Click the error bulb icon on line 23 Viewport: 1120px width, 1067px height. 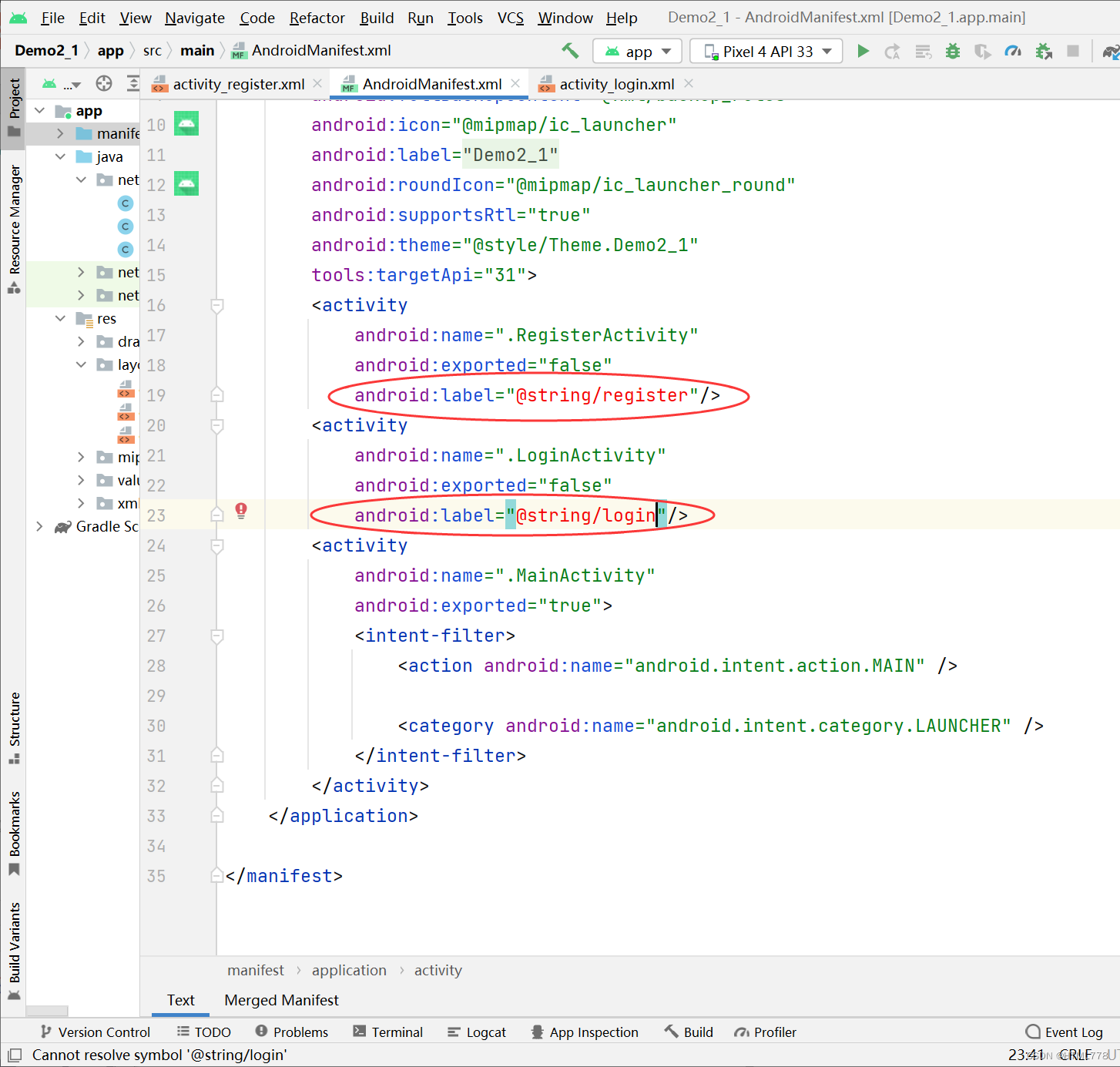pyautogui.click(x=241, y=510)
